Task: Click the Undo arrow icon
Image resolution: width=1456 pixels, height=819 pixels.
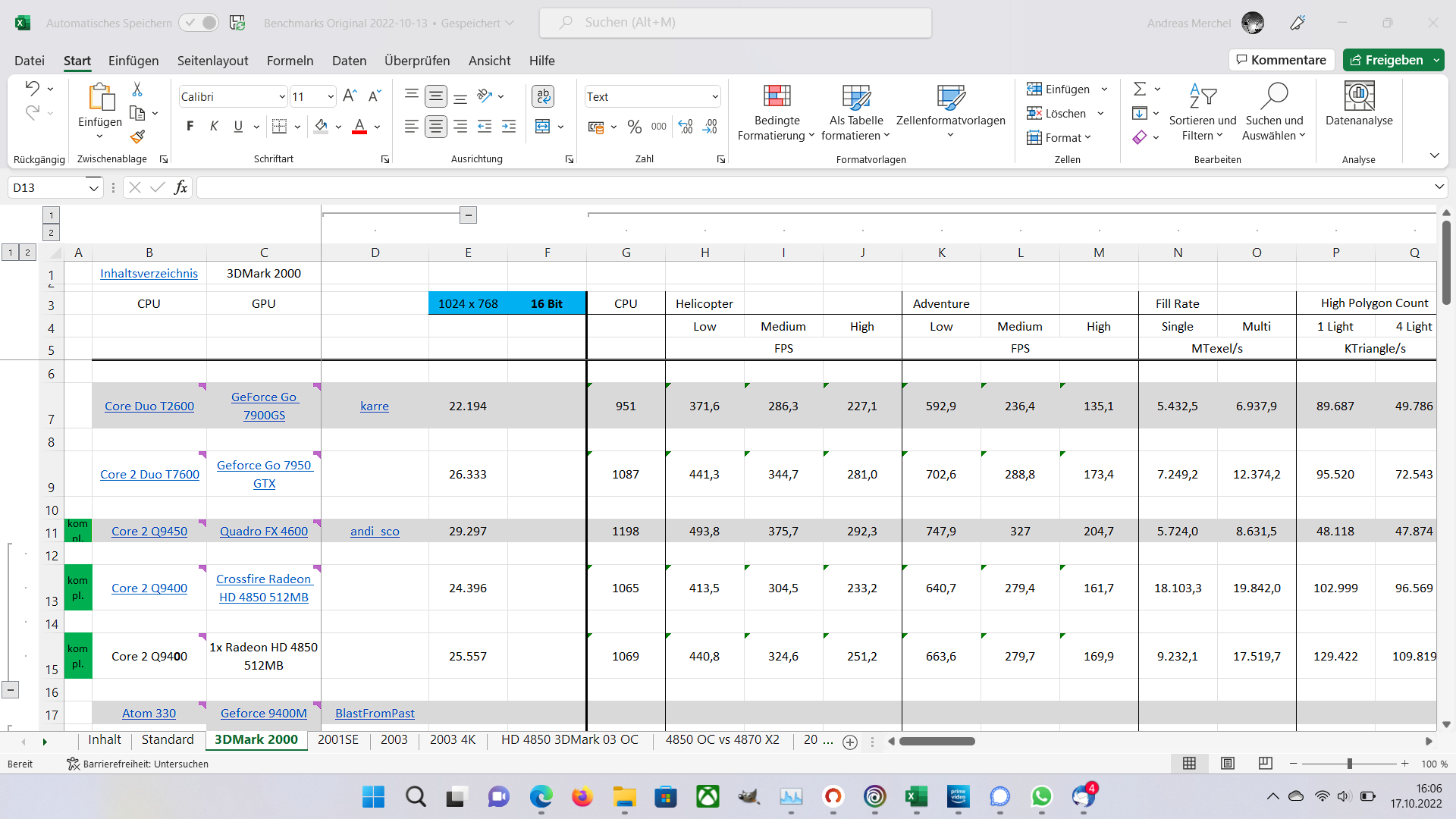Action: pos(32,88)
